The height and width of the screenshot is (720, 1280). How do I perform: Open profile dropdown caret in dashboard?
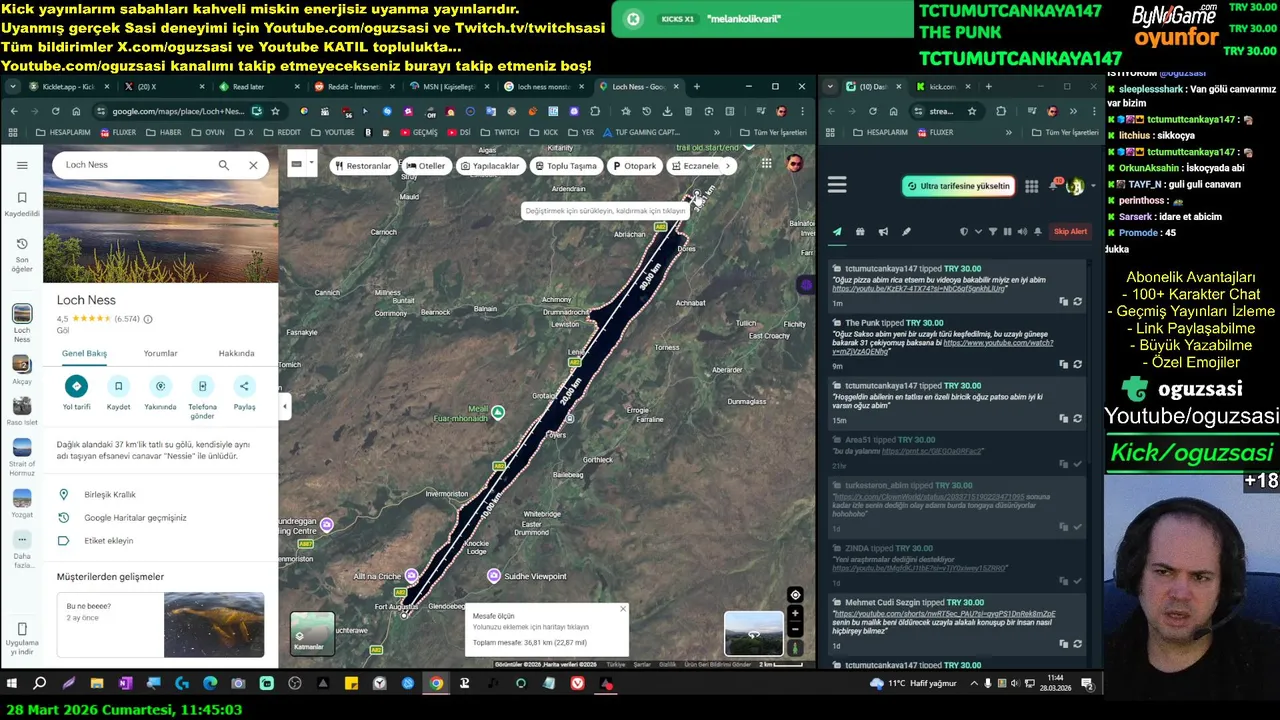point(1092,186)
